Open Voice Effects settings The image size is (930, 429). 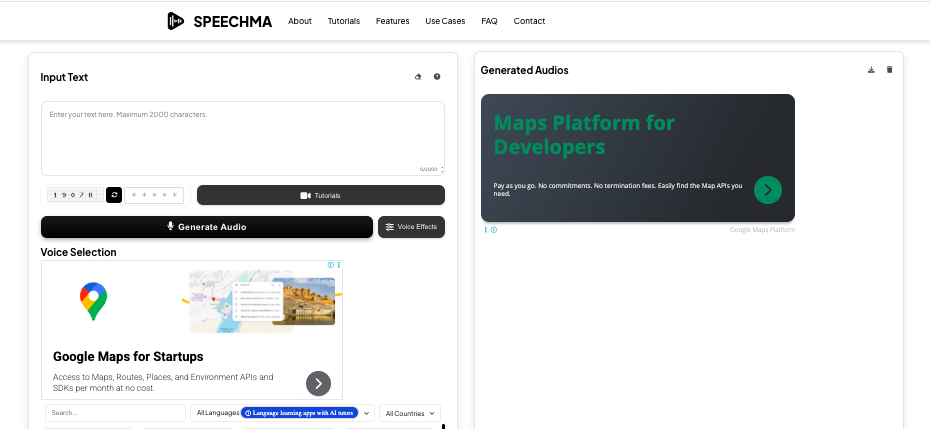411,227
